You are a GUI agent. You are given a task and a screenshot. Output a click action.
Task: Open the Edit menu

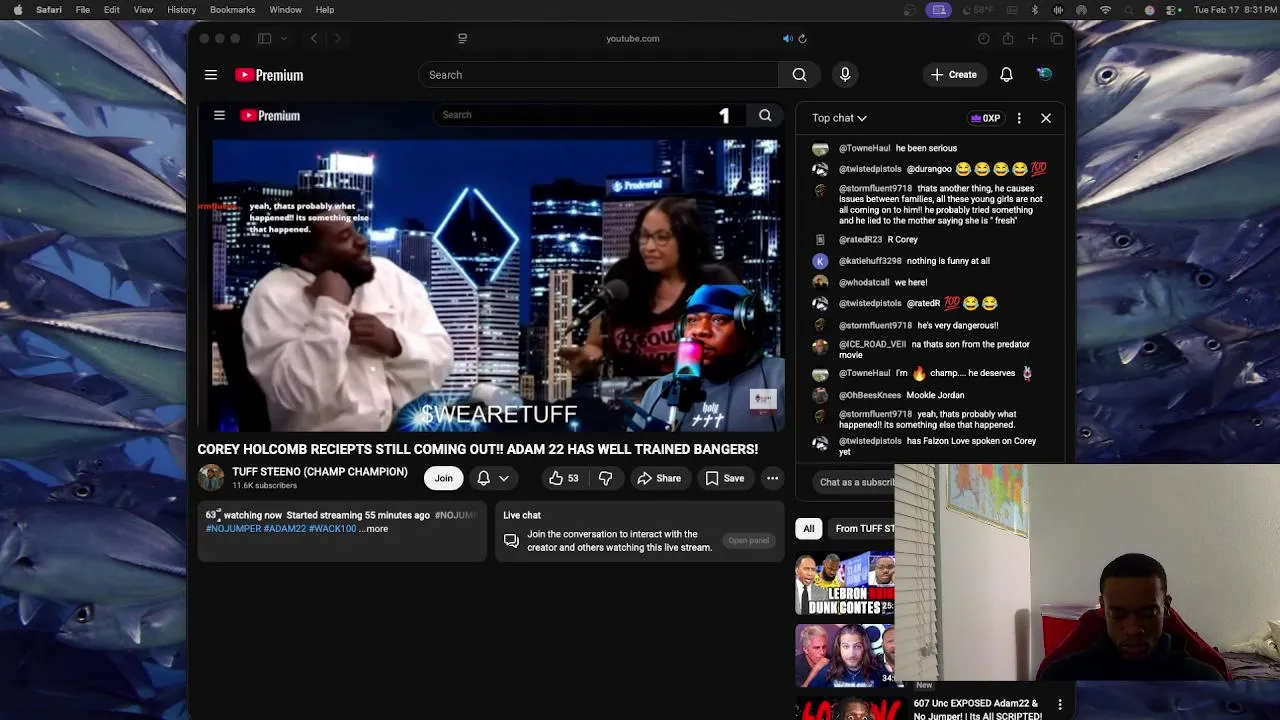coord(112,10)
